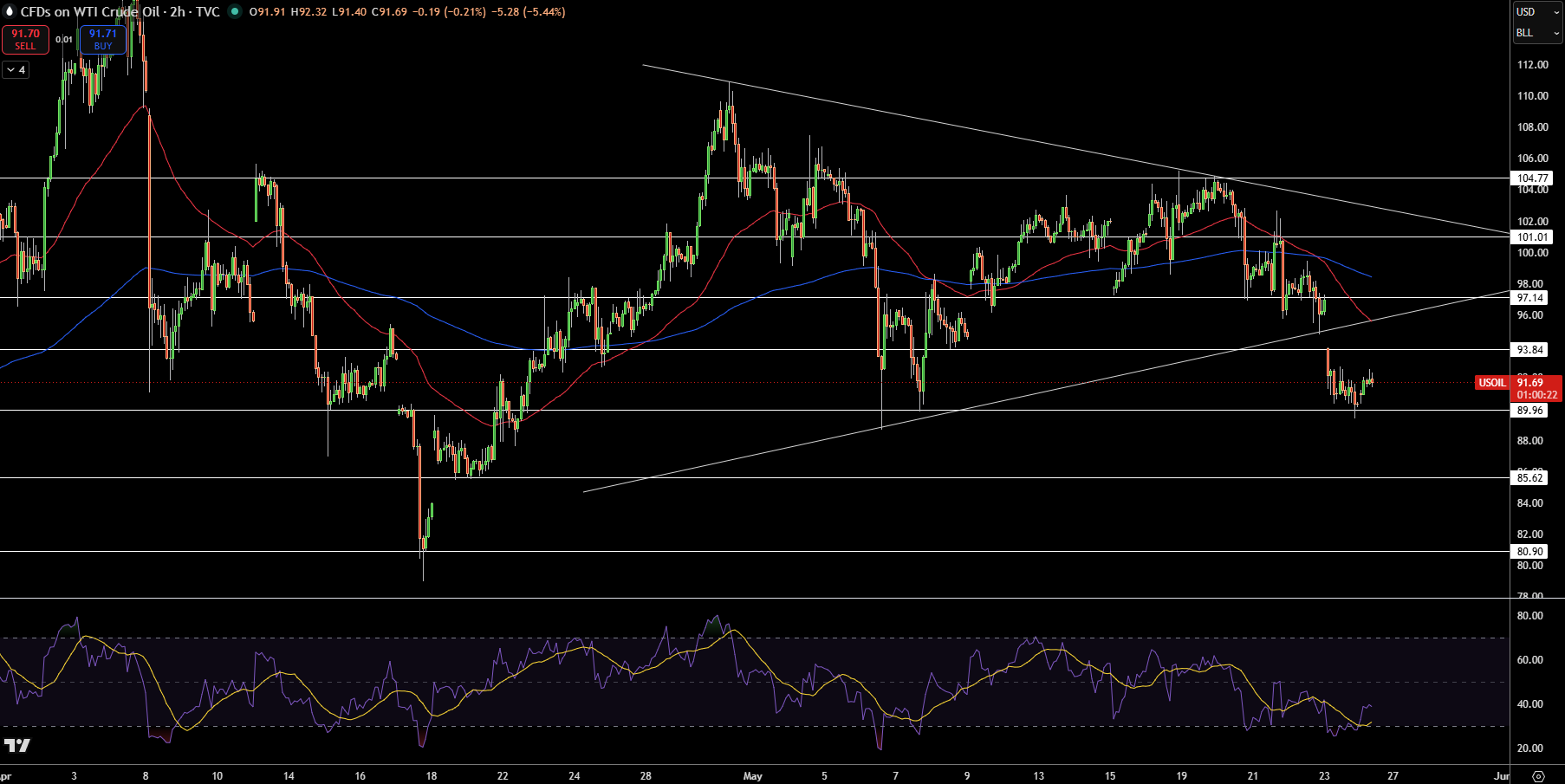The width and height of the screenshot is (1565, 784).
Task: Click the 23 date on time axis
Action: tap(1324, 776)
